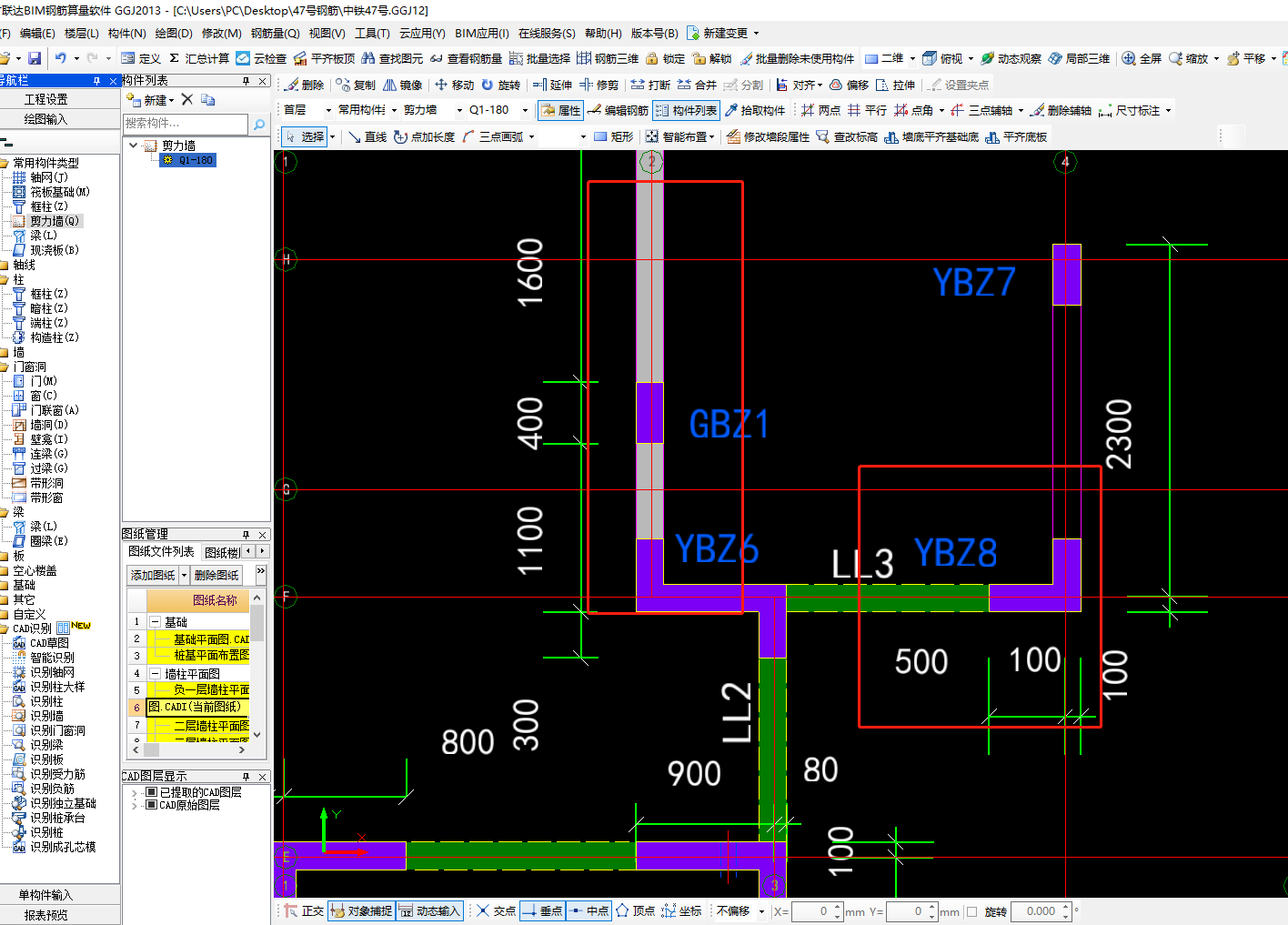Toggle 中点 midpoint snap
The image size is (1288, 925).
(x=589, y=910)
